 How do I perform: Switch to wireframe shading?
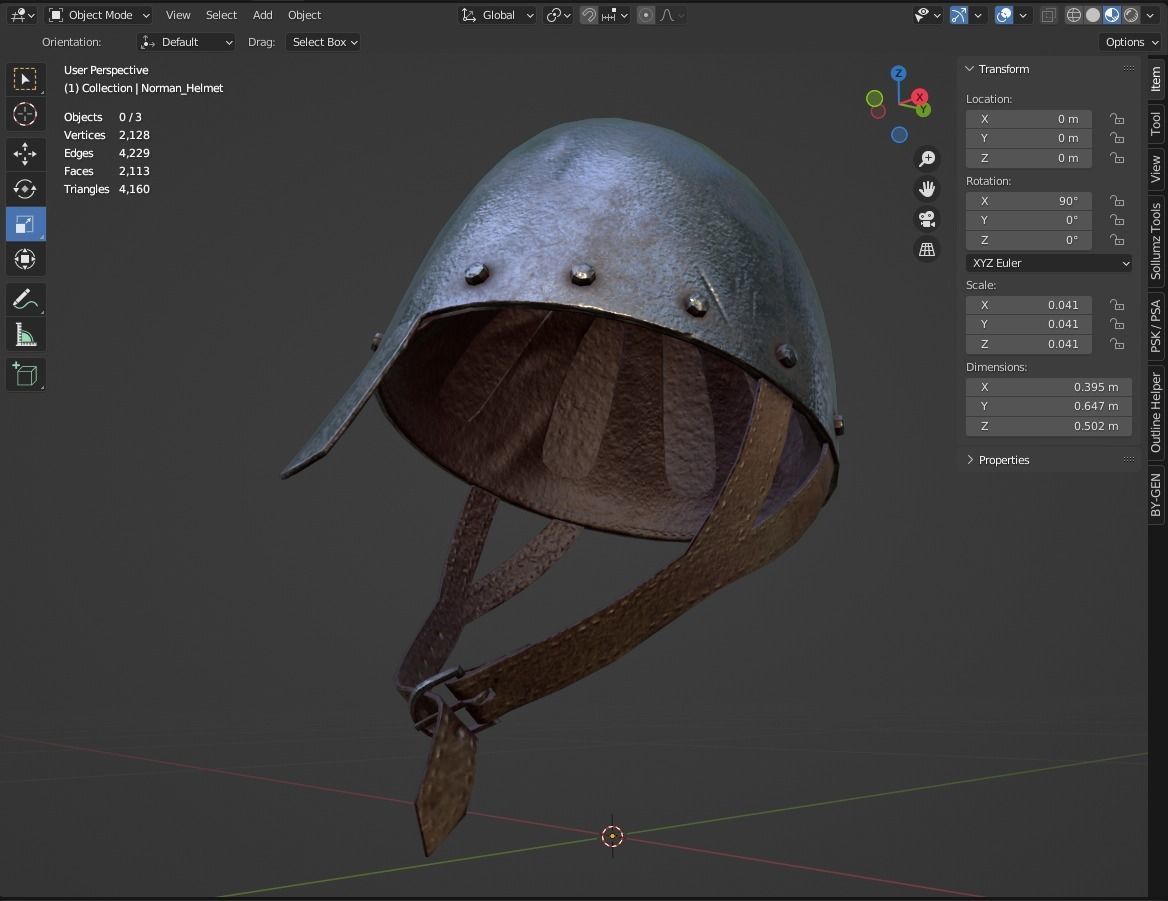coord(1073,15)
